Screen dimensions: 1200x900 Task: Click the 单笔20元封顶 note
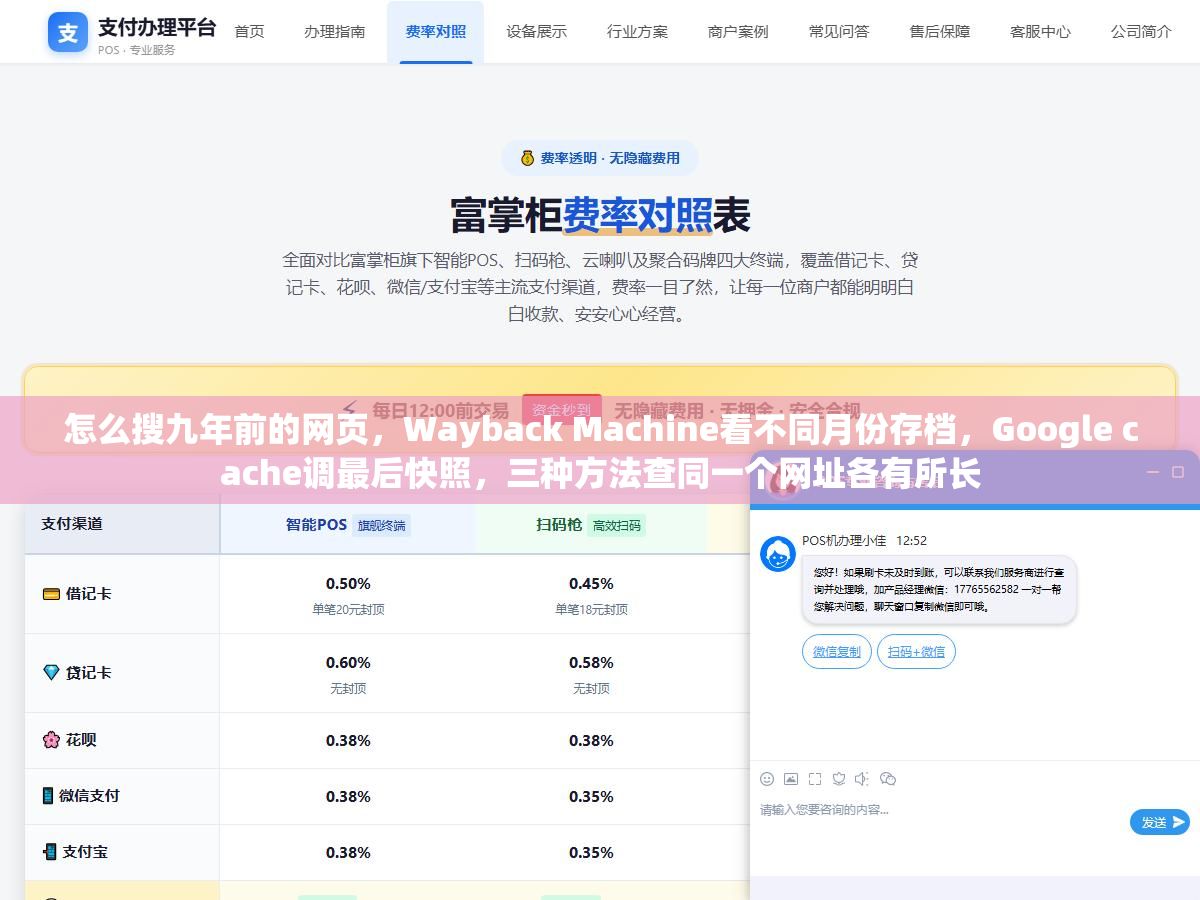[x=348, y=609]
